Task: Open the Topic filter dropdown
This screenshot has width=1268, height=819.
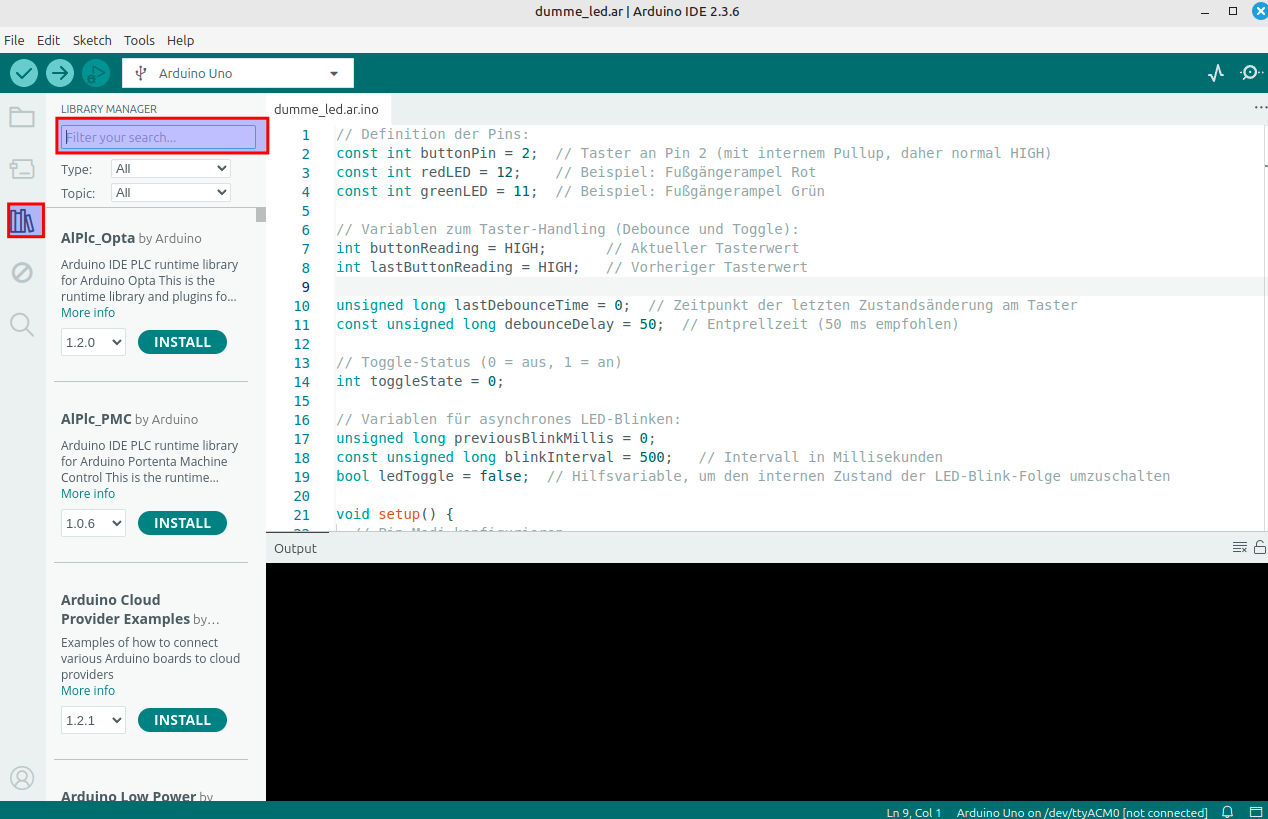Action: pyautogui.click(x=171, y=193)
